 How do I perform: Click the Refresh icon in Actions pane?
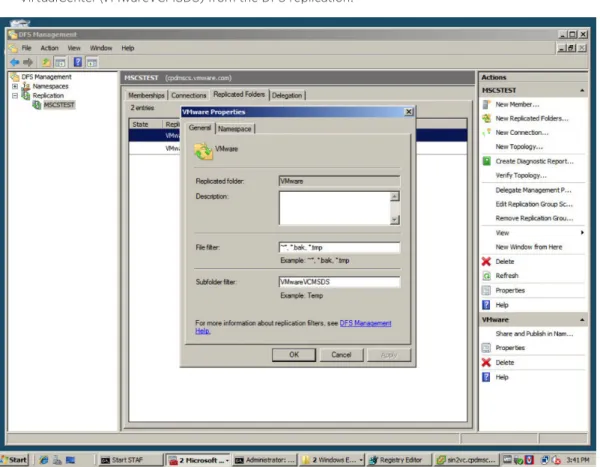pos(486,276)
